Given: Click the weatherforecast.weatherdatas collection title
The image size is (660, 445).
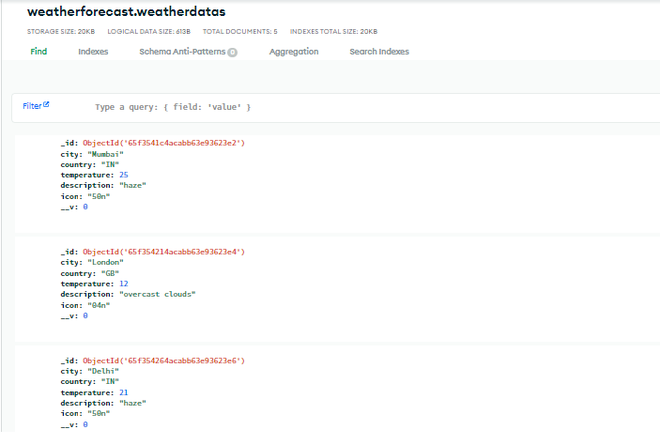Looking at the screenshot, I should point(126,12).
